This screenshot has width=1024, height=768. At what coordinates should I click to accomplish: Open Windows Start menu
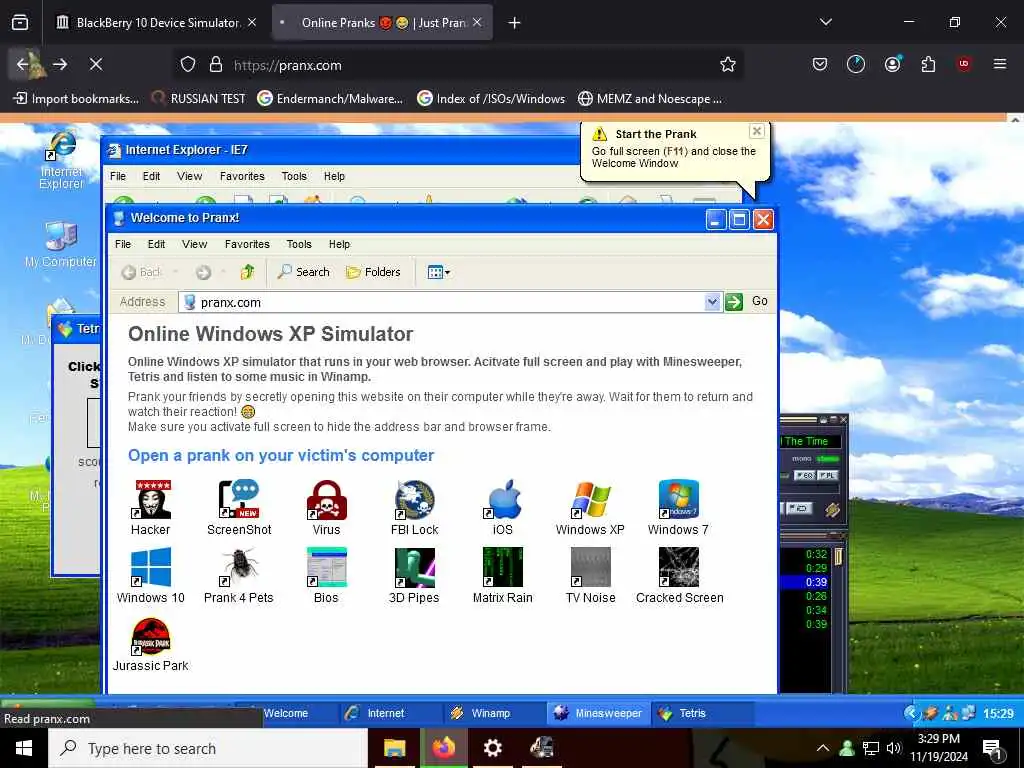(24, 748)
